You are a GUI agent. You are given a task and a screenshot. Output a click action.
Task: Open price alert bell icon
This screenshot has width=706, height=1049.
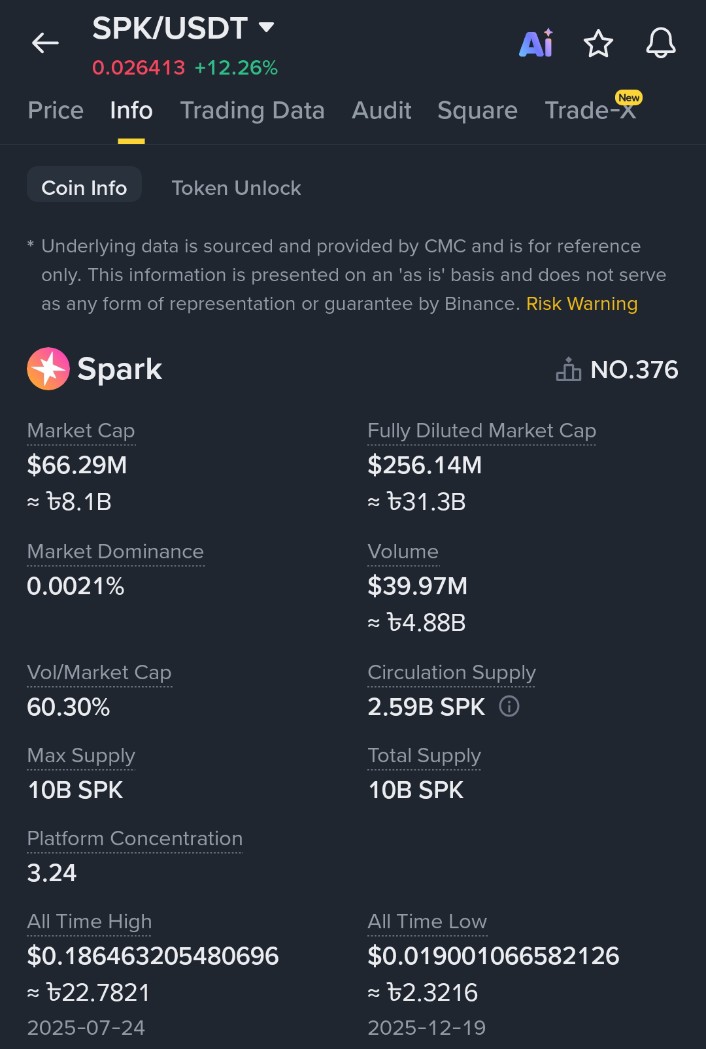[x=660, y=43]
